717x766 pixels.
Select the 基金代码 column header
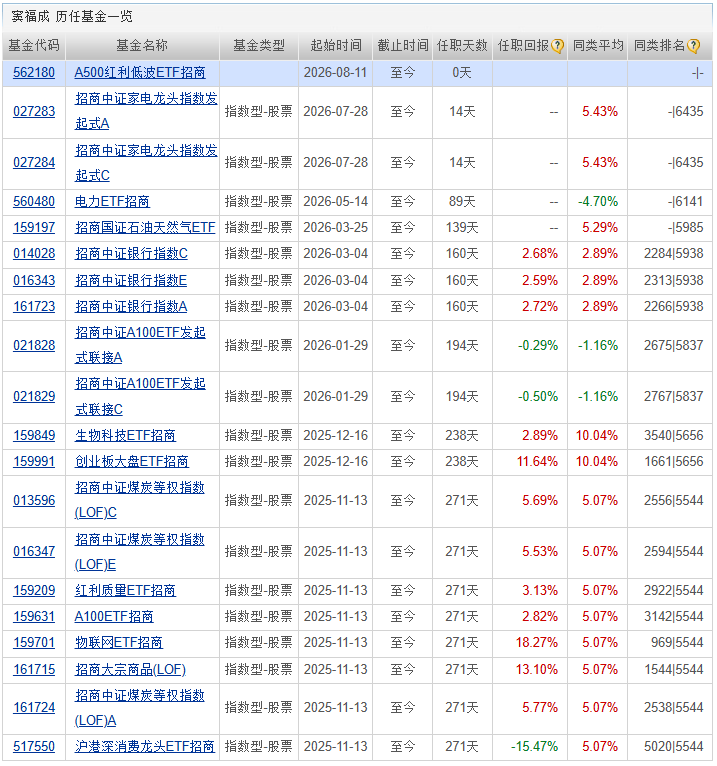[34, 46]
